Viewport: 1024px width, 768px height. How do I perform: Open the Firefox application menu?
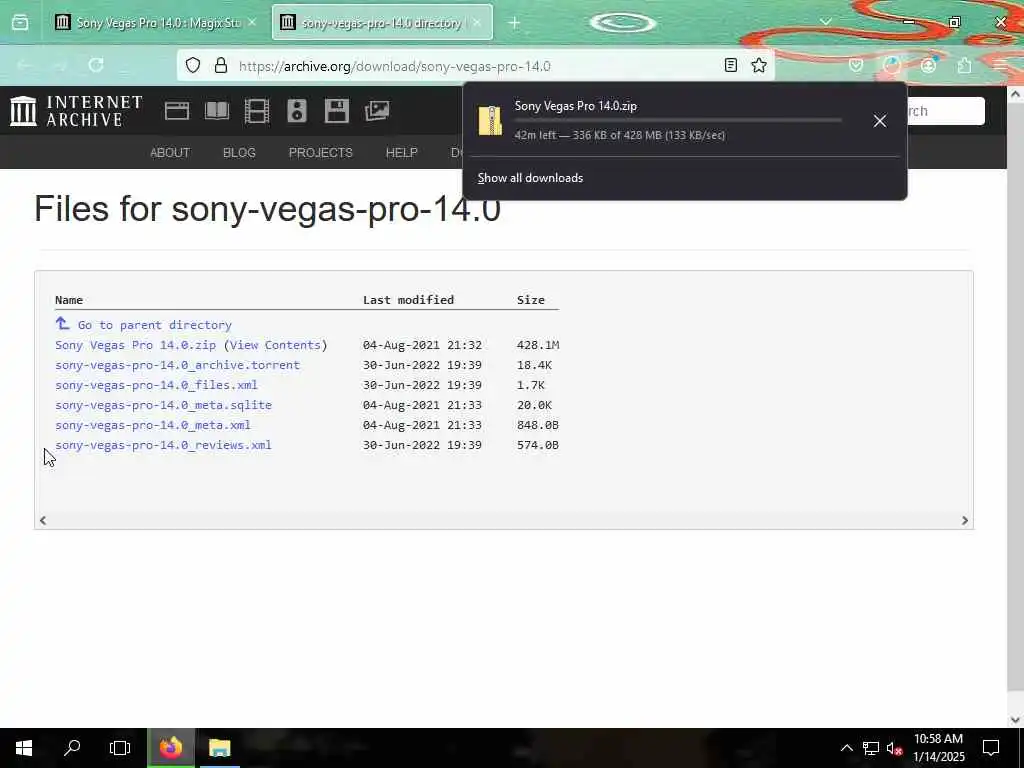[x=1000, y=65]
